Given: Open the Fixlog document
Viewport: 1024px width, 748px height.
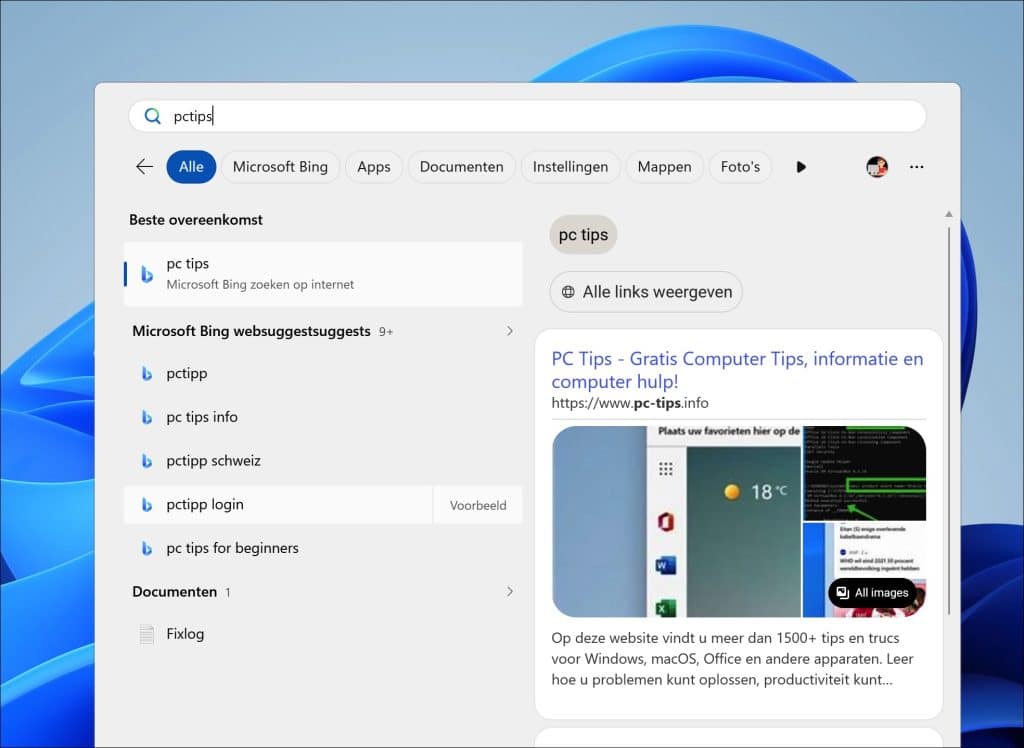Looking at the screenshot, I should [184, 633].
